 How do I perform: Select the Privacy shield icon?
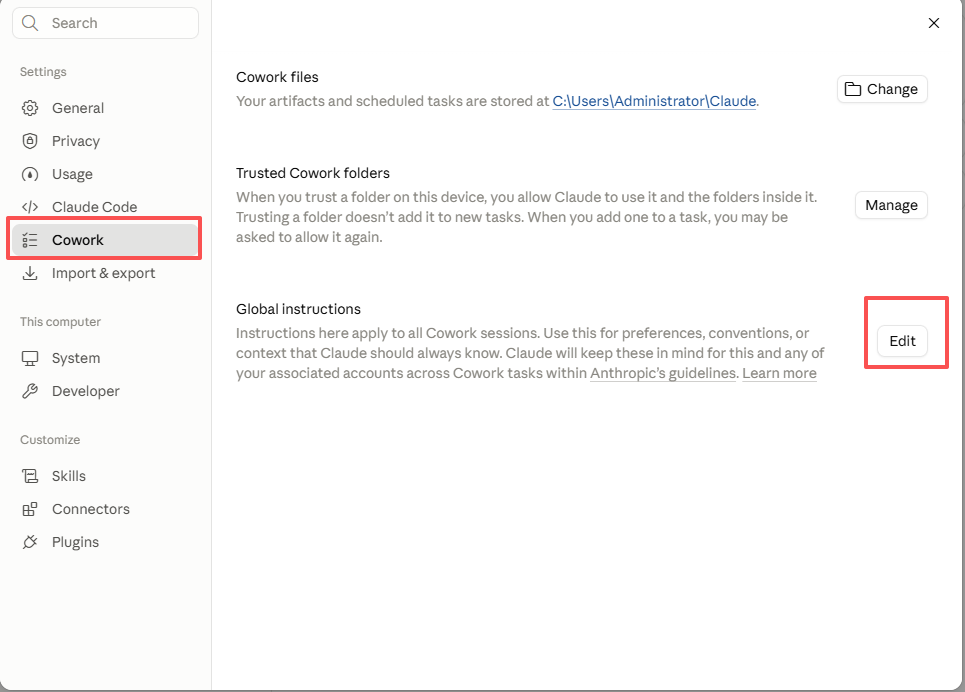point(30,141)
